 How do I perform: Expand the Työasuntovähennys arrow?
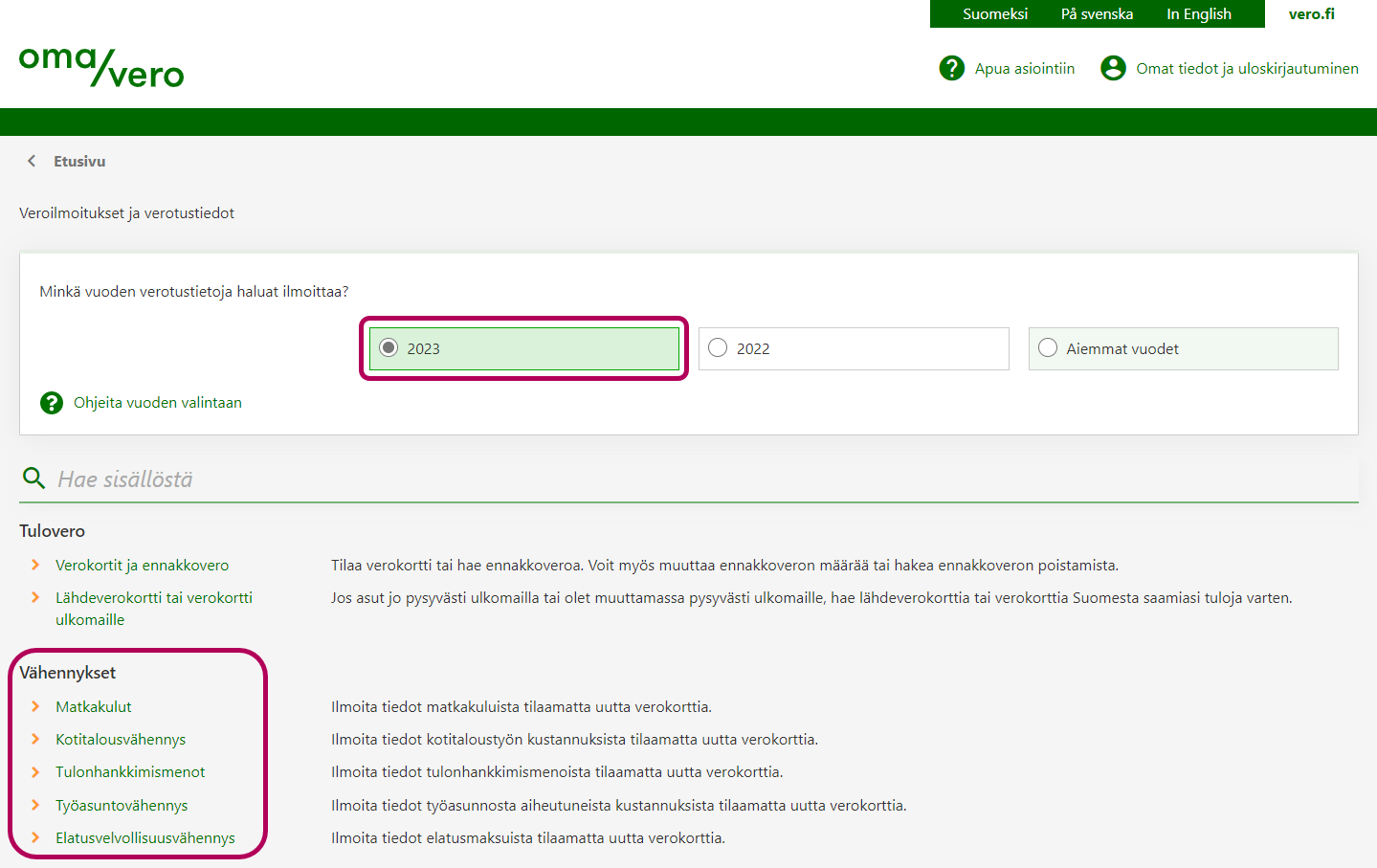point(35,805)
